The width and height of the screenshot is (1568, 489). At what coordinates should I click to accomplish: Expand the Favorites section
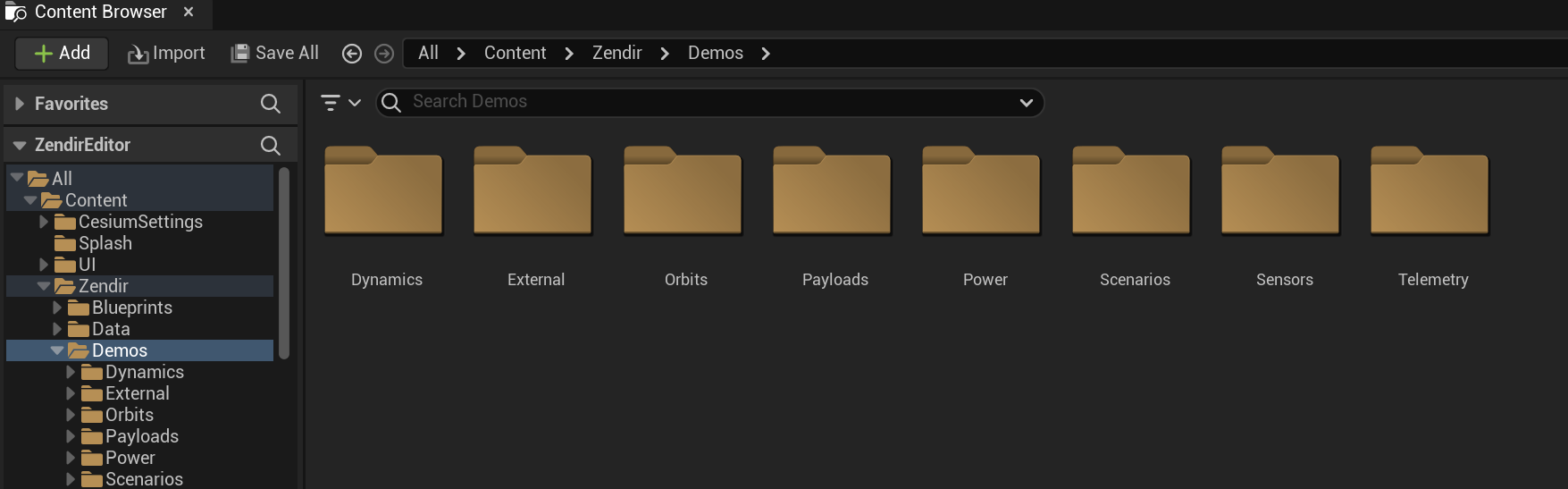pyautogui.click(x=20, y=104)
